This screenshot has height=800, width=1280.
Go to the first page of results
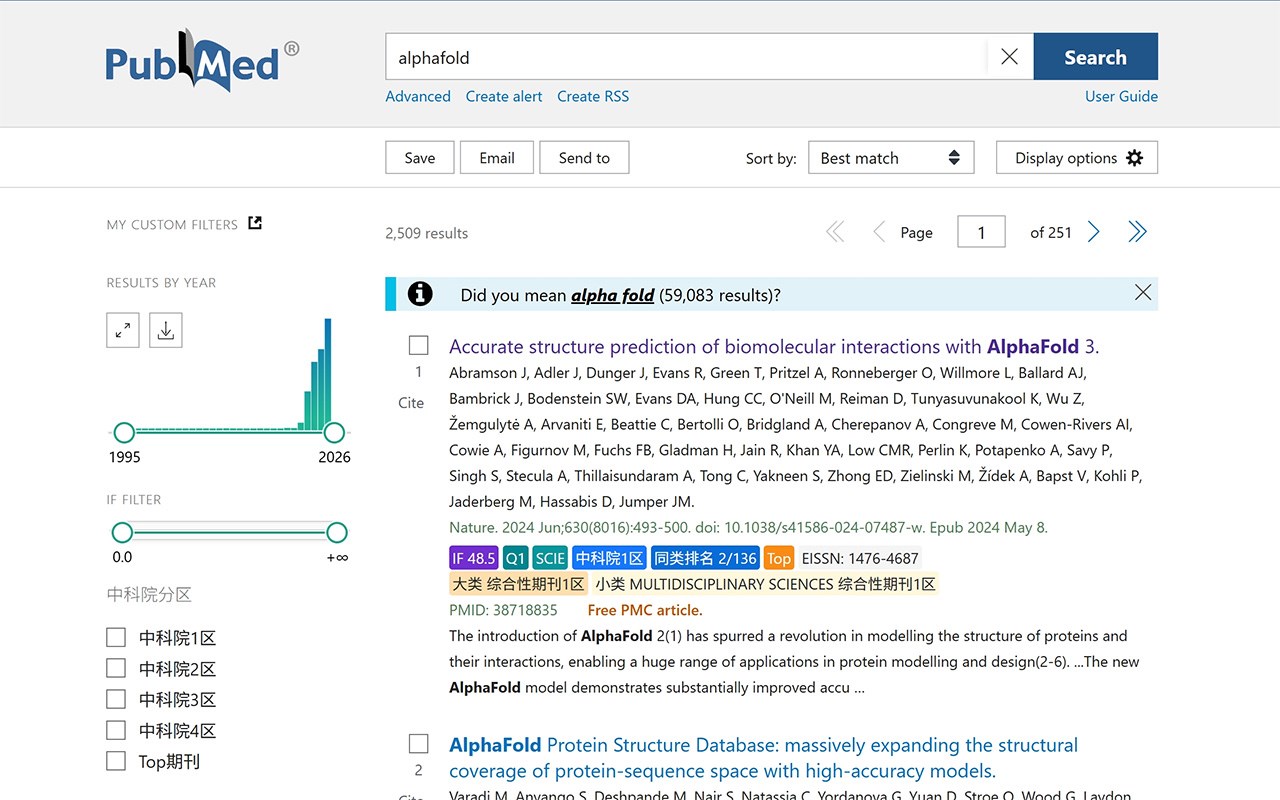tap(835, 232)
